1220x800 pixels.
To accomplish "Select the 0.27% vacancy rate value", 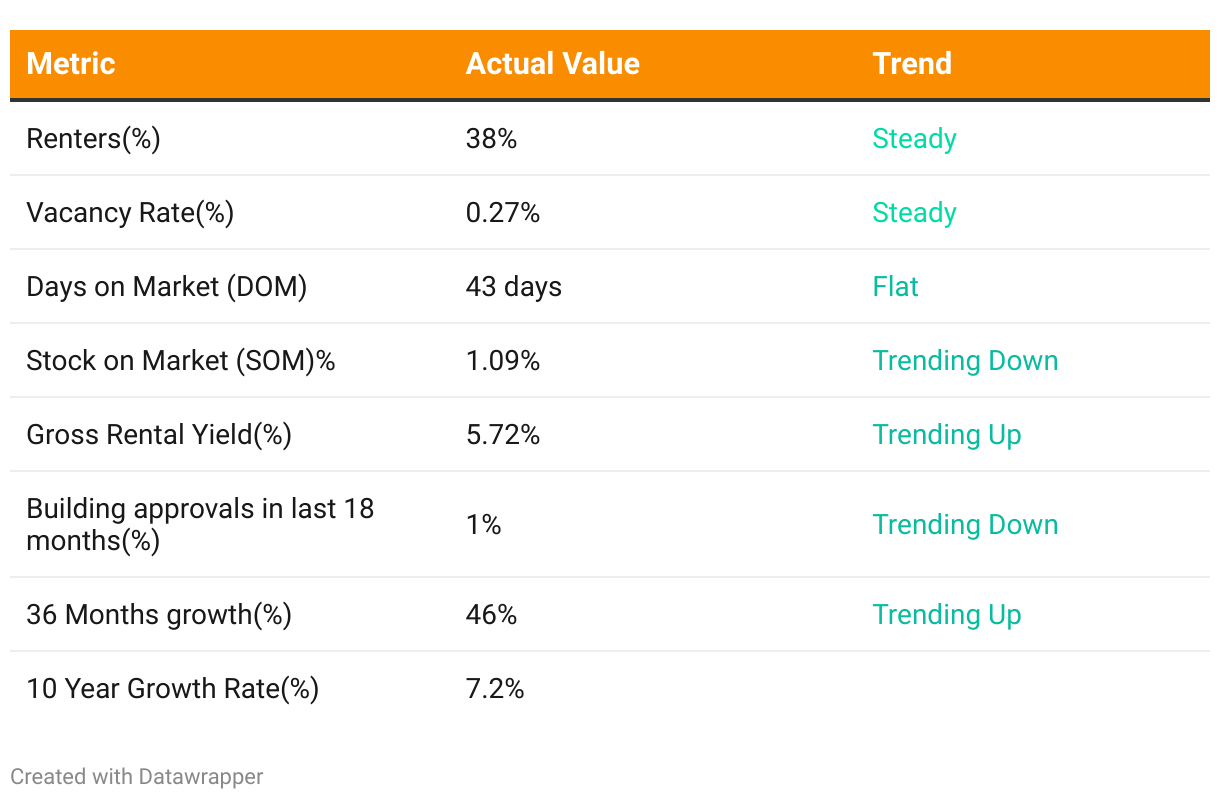I will coord(503,213).
